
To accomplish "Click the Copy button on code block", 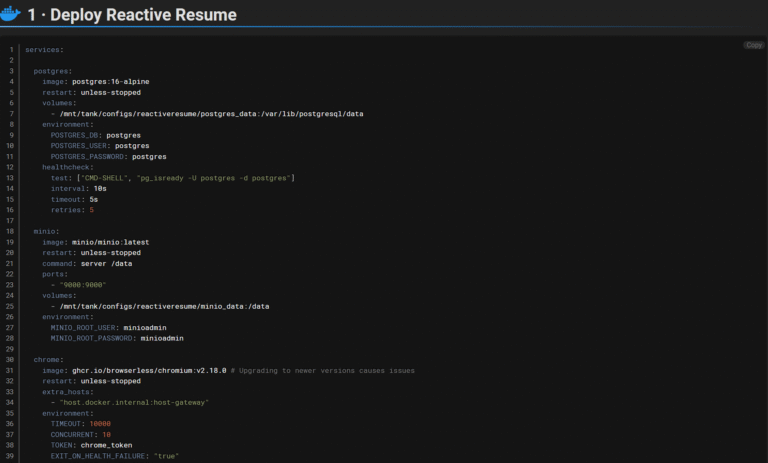I will click(753, 45).
